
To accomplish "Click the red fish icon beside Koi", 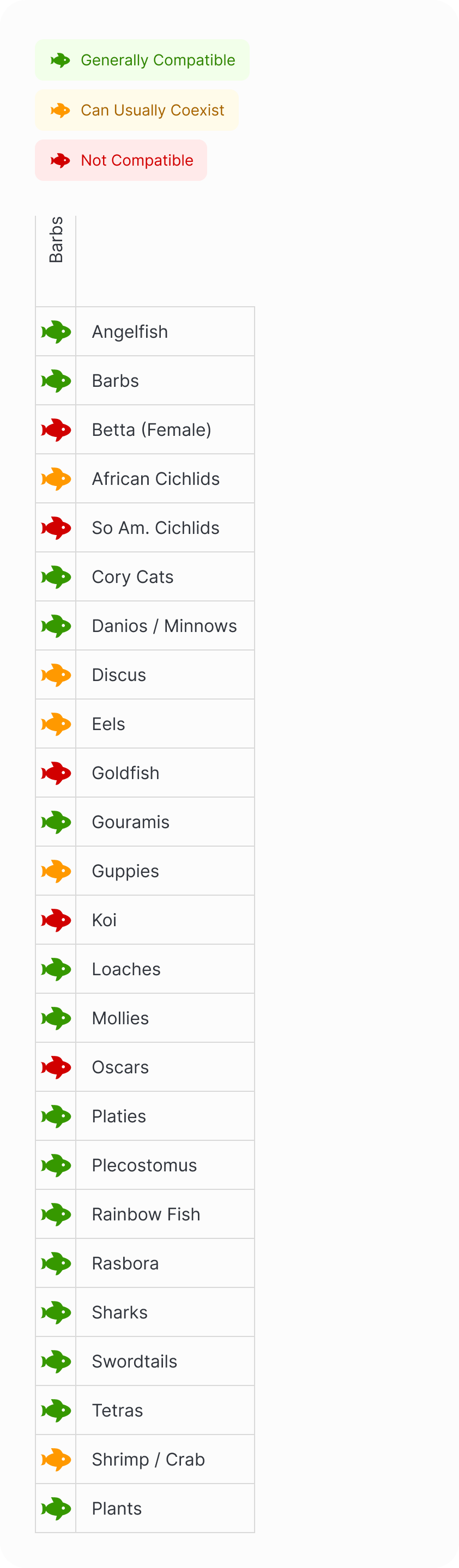I will (x=56, y=920).
